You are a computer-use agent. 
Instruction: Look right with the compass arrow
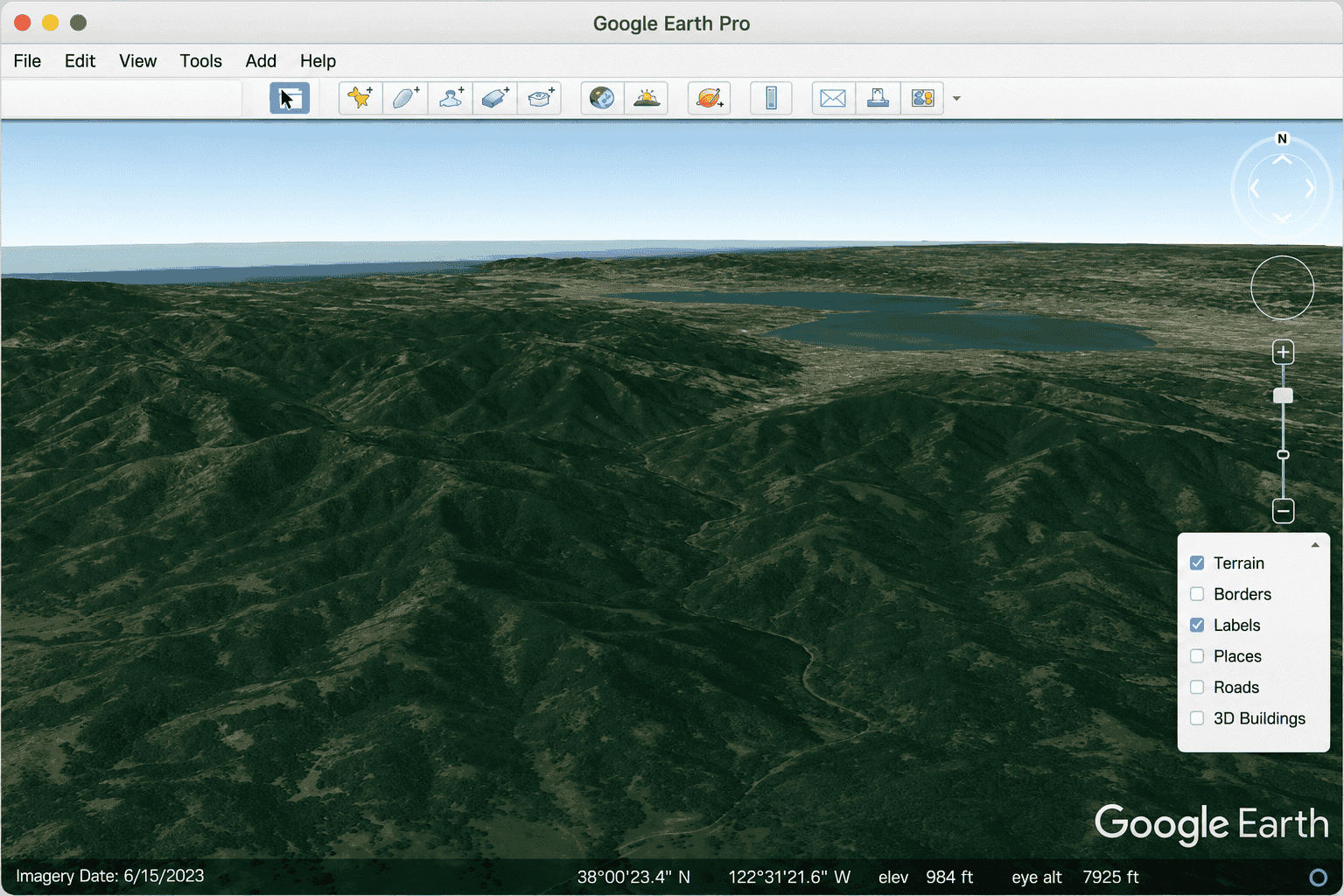(x=1310, y=188)
